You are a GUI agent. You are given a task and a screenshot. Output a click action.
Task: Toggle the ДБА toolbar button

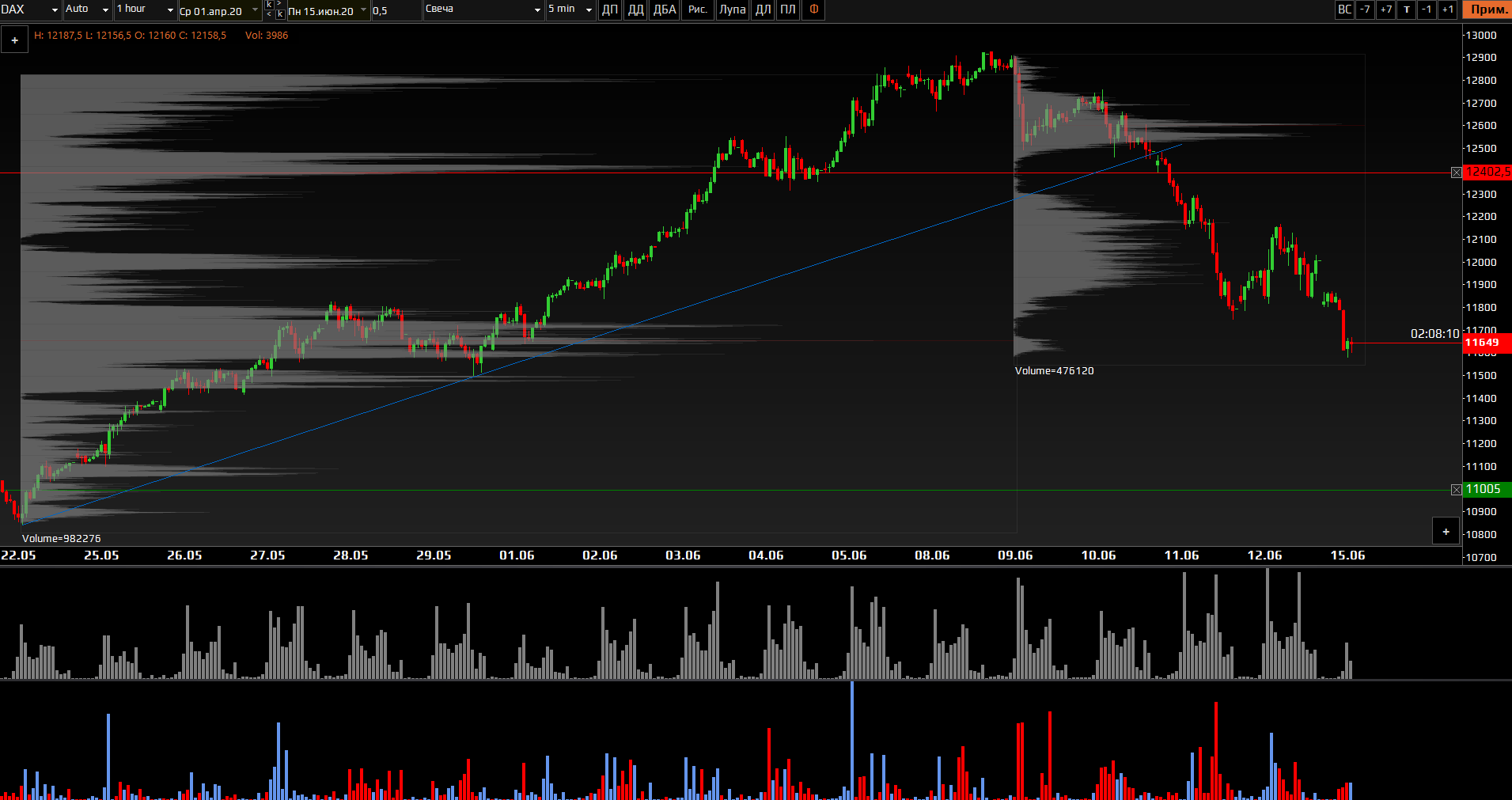[664, 9]
